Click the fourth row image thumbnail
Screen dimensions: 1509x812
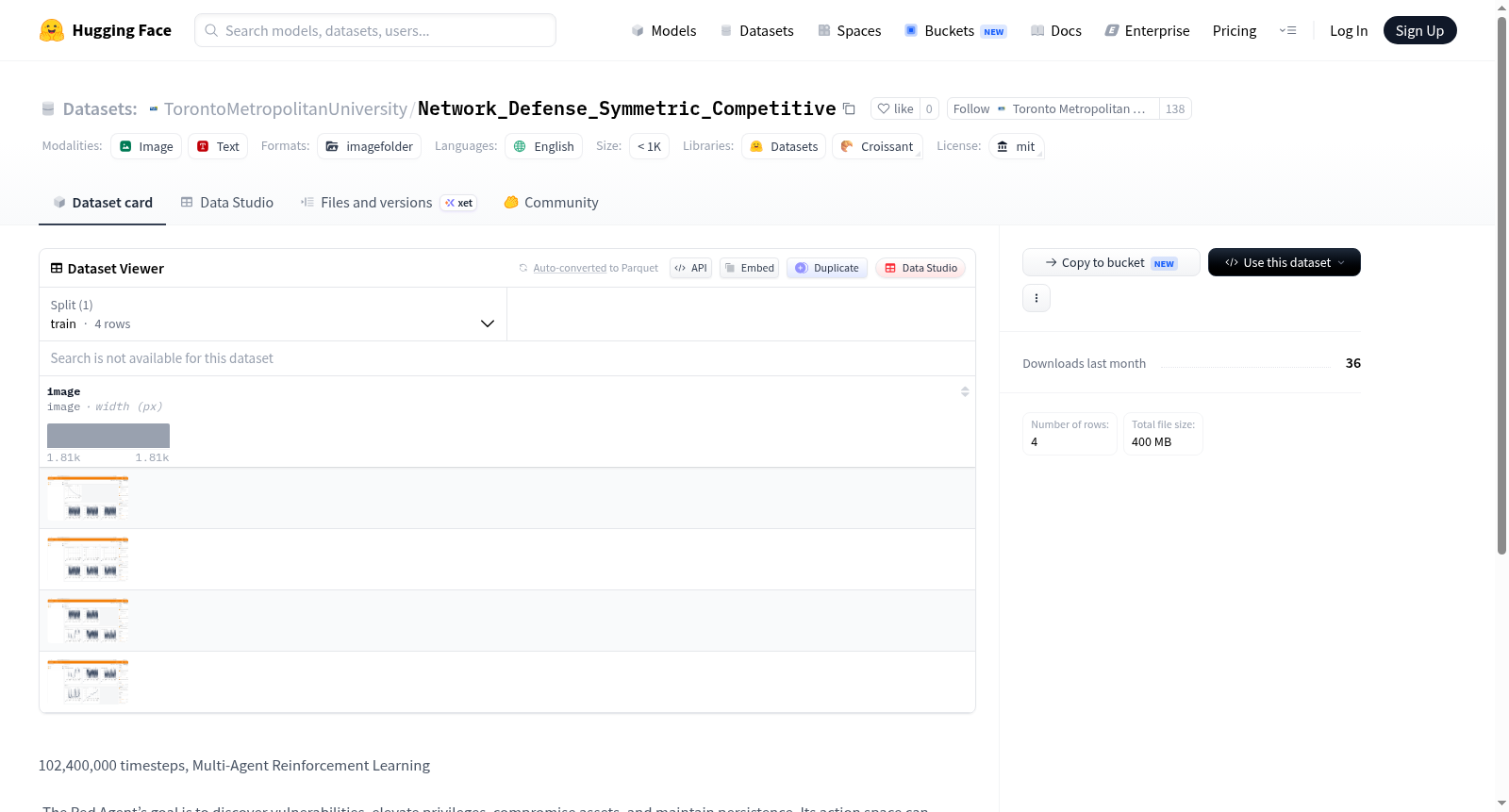click(x=88, y=682)
